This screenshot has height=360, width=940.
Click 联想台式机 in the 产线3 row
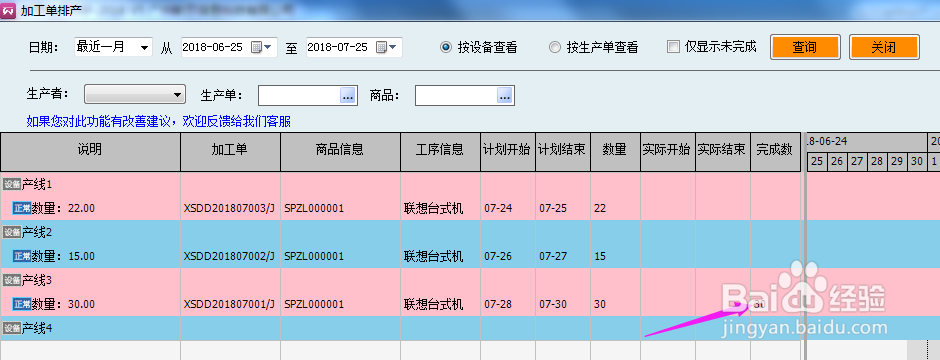[433, 304]
